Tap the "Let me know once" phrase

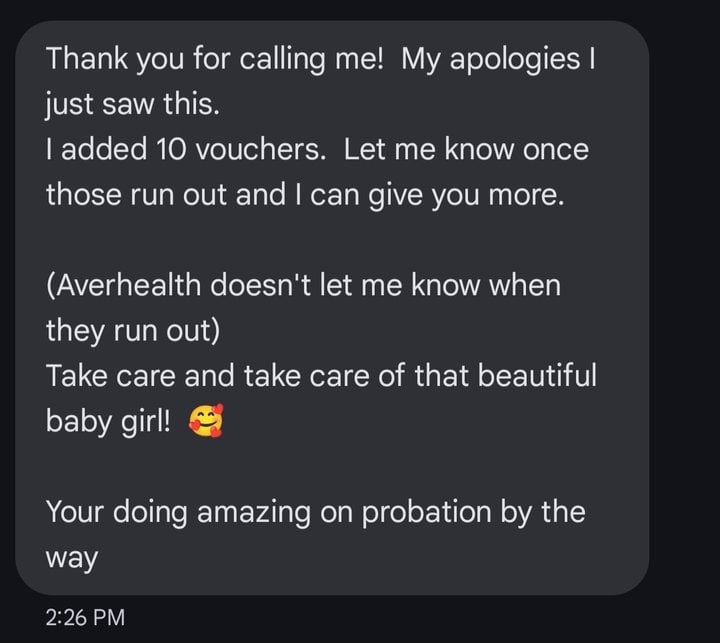466,149
